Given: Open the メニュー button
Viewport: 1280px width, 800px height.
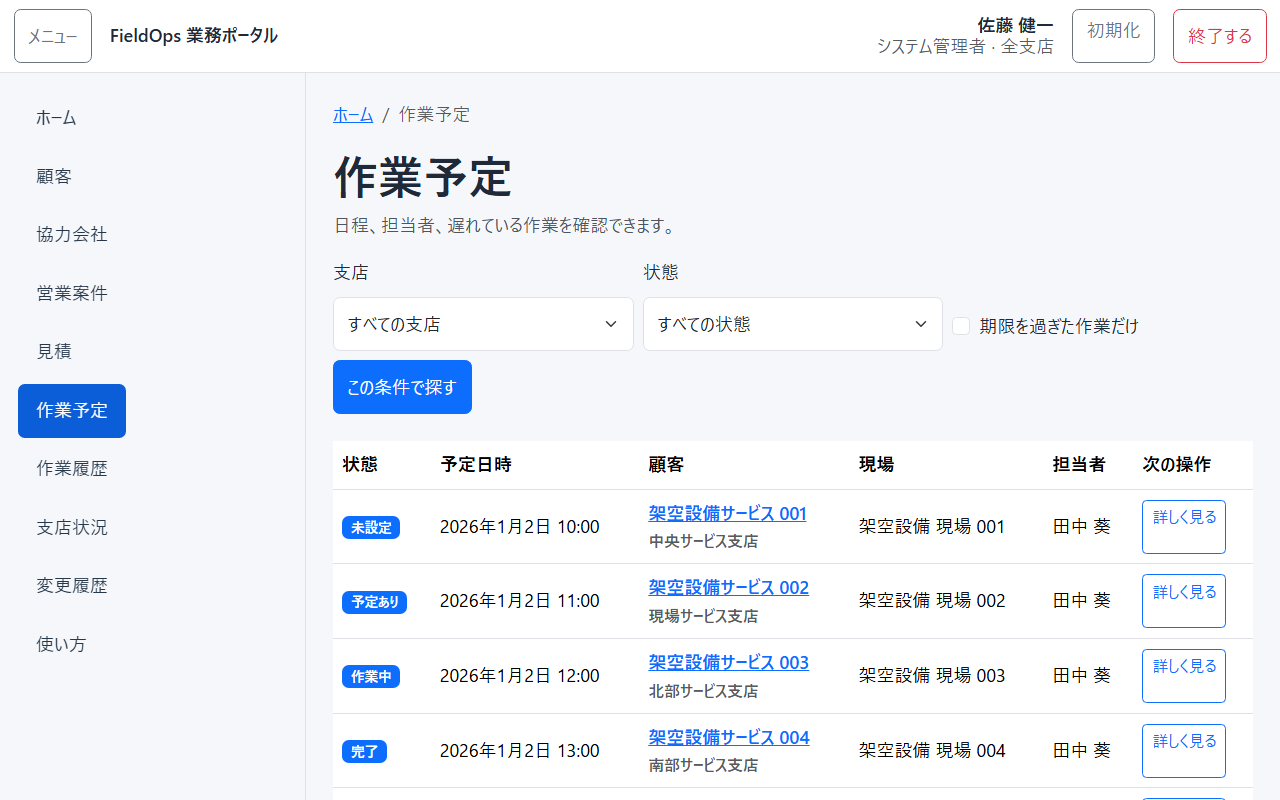Looking at the screenshot, I should tap(53, 36).
